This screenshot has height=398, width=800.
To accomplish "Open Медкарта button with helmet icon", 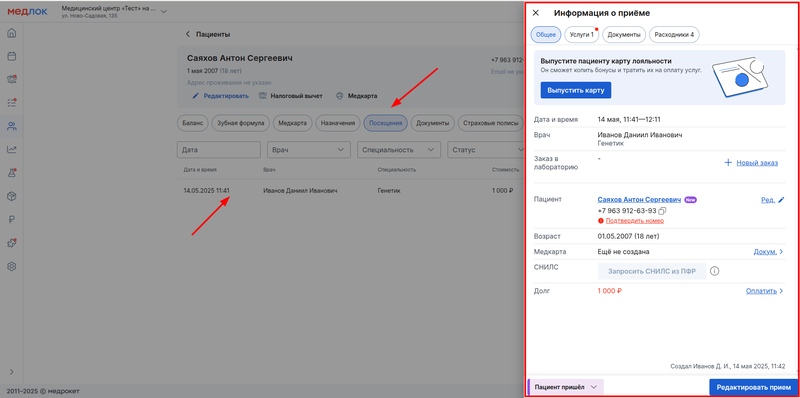I will click(357, 96).
